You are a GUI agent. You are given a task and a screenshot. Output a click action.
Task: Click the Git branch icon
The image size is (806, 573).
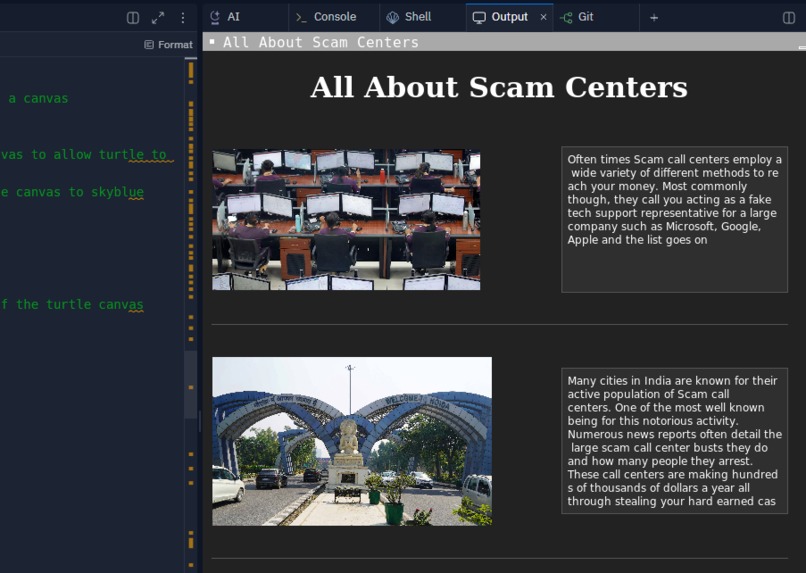566,17
